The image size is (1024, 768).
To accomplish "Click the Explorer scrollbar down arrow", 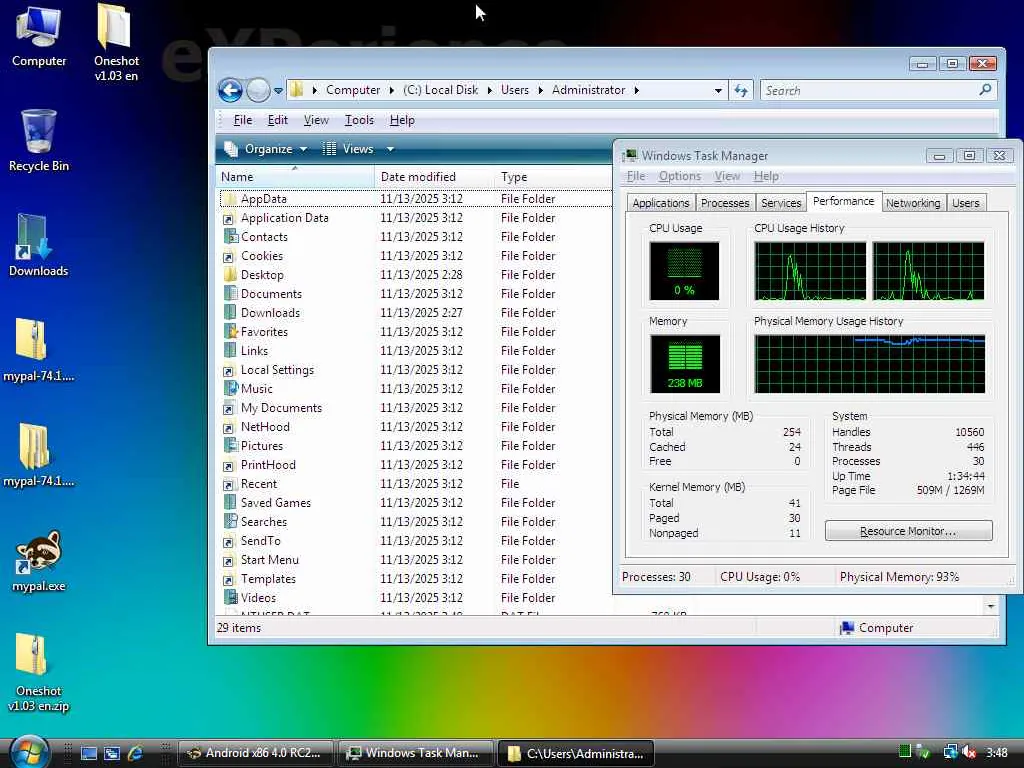I will click(991, 607).
